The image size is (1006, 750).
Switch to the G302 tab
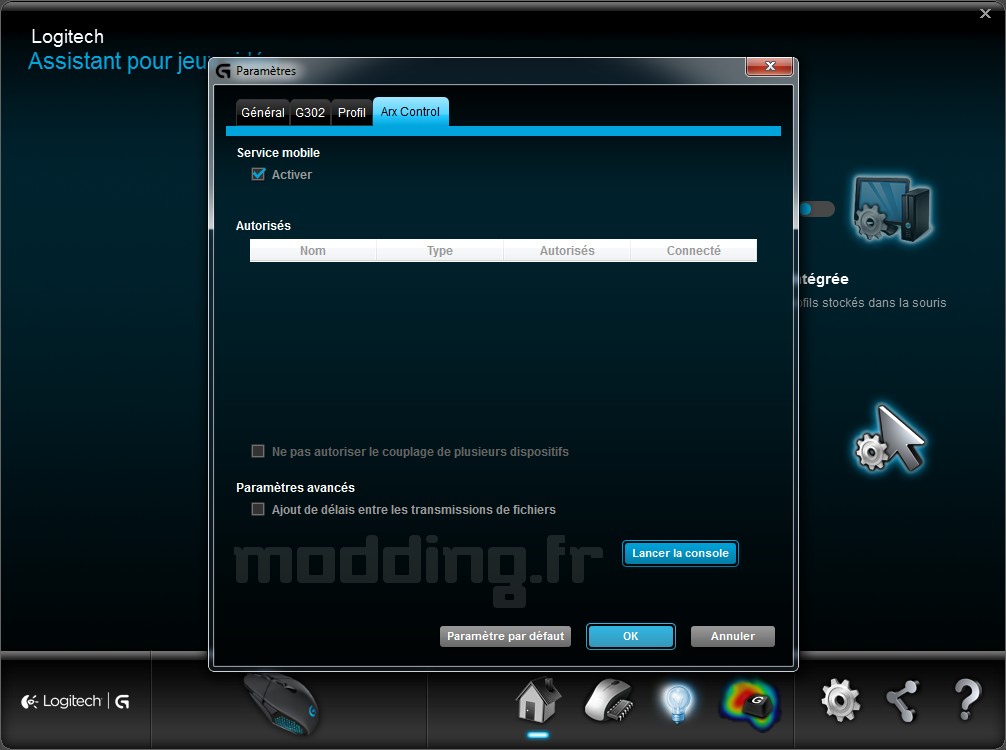click(310, 112)
